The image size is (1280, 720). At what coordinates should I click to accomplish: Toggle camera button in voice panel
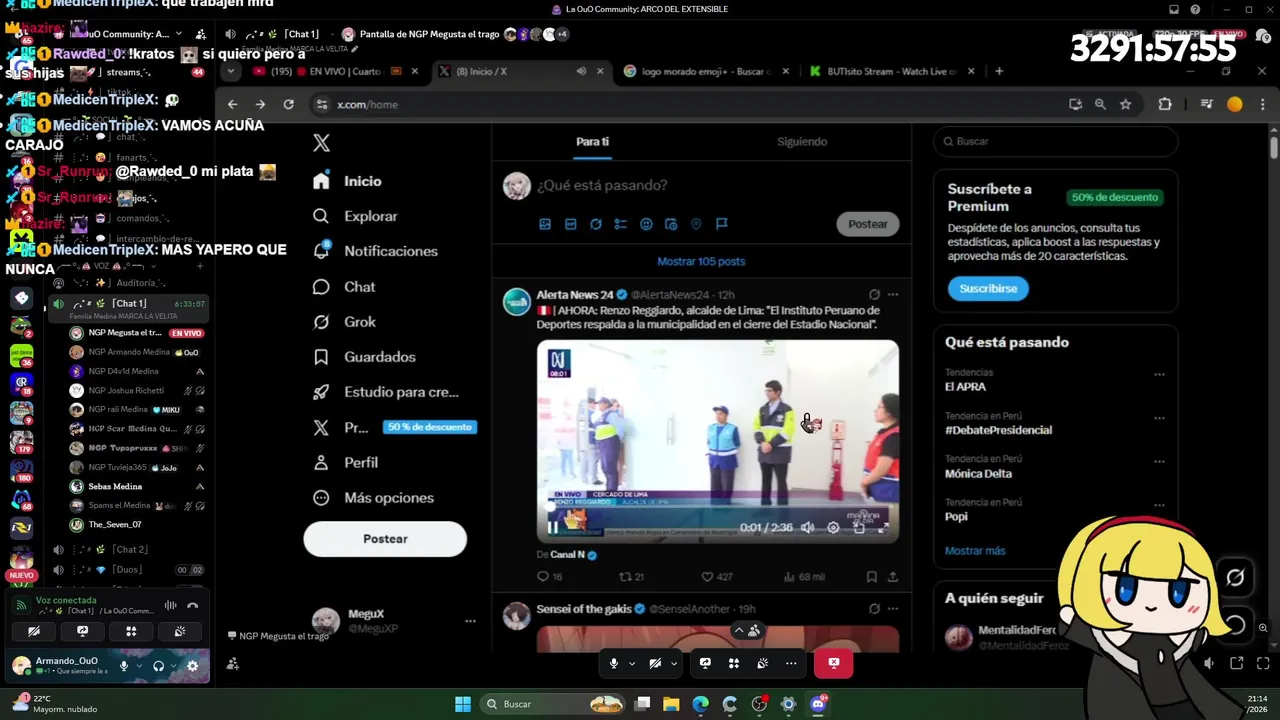point(34,631)
